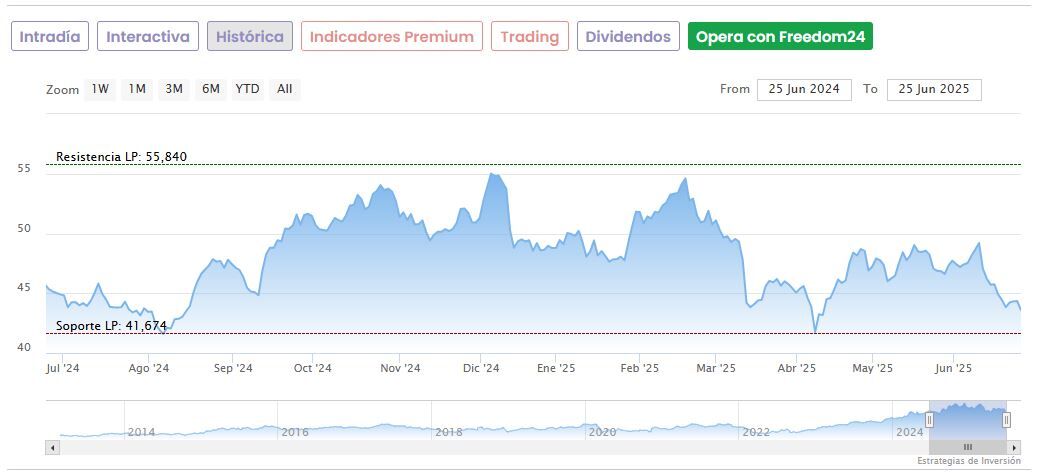Click the To date field

[934, 89]
